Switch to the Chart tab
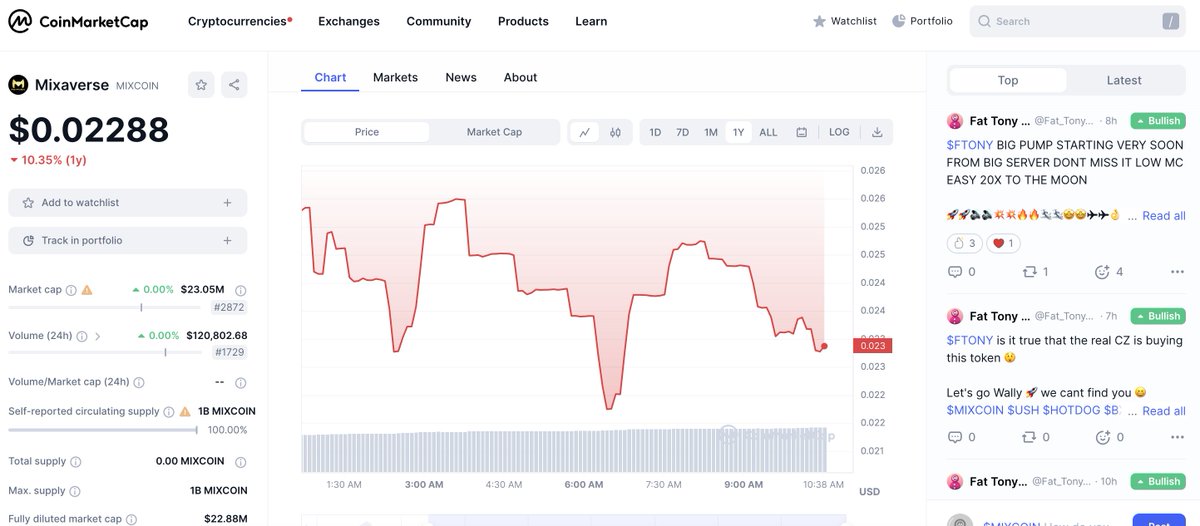 (x=330, y=77)
